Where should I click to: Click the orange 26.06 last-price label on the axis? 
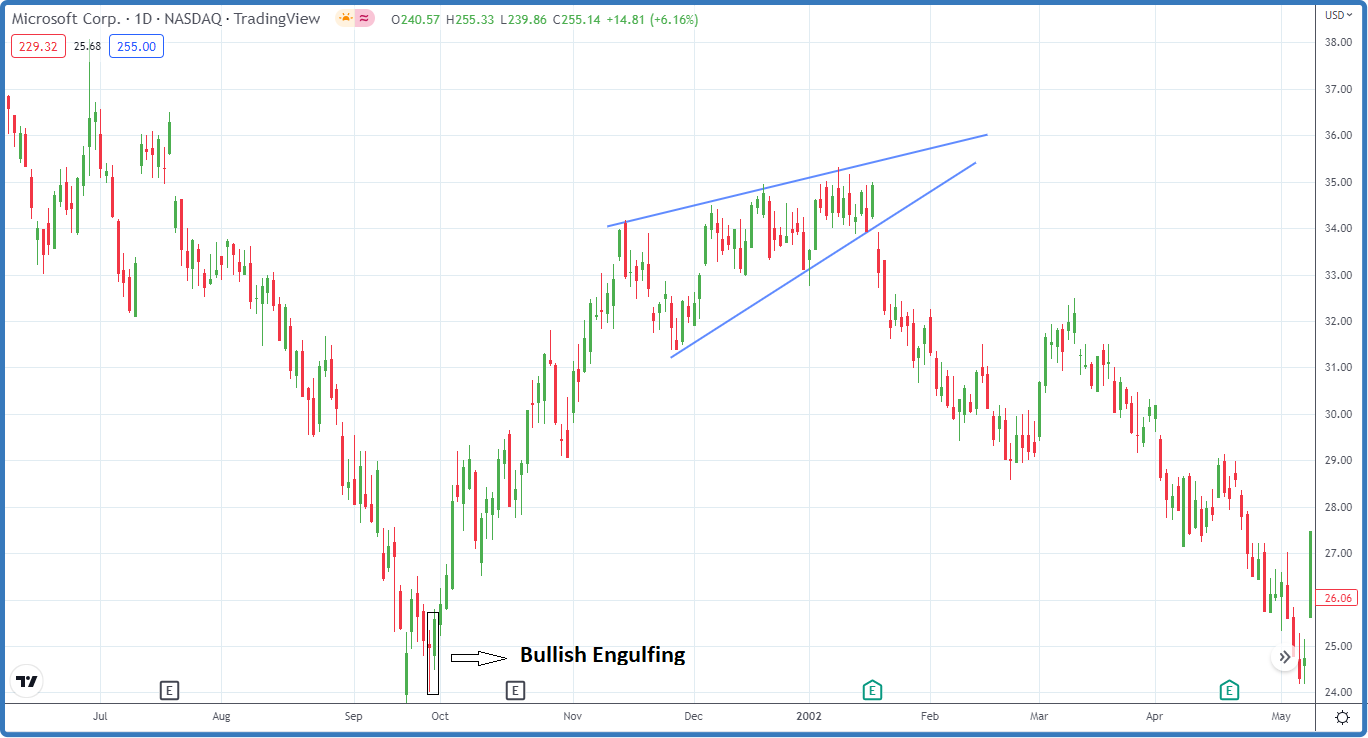[x=1337, y=598]
